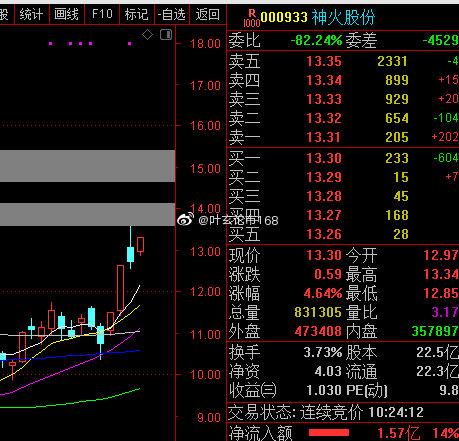Screen dimensions: 459x441
Task: Click 换手 value 3.73%
Action: tap(323, 352)
